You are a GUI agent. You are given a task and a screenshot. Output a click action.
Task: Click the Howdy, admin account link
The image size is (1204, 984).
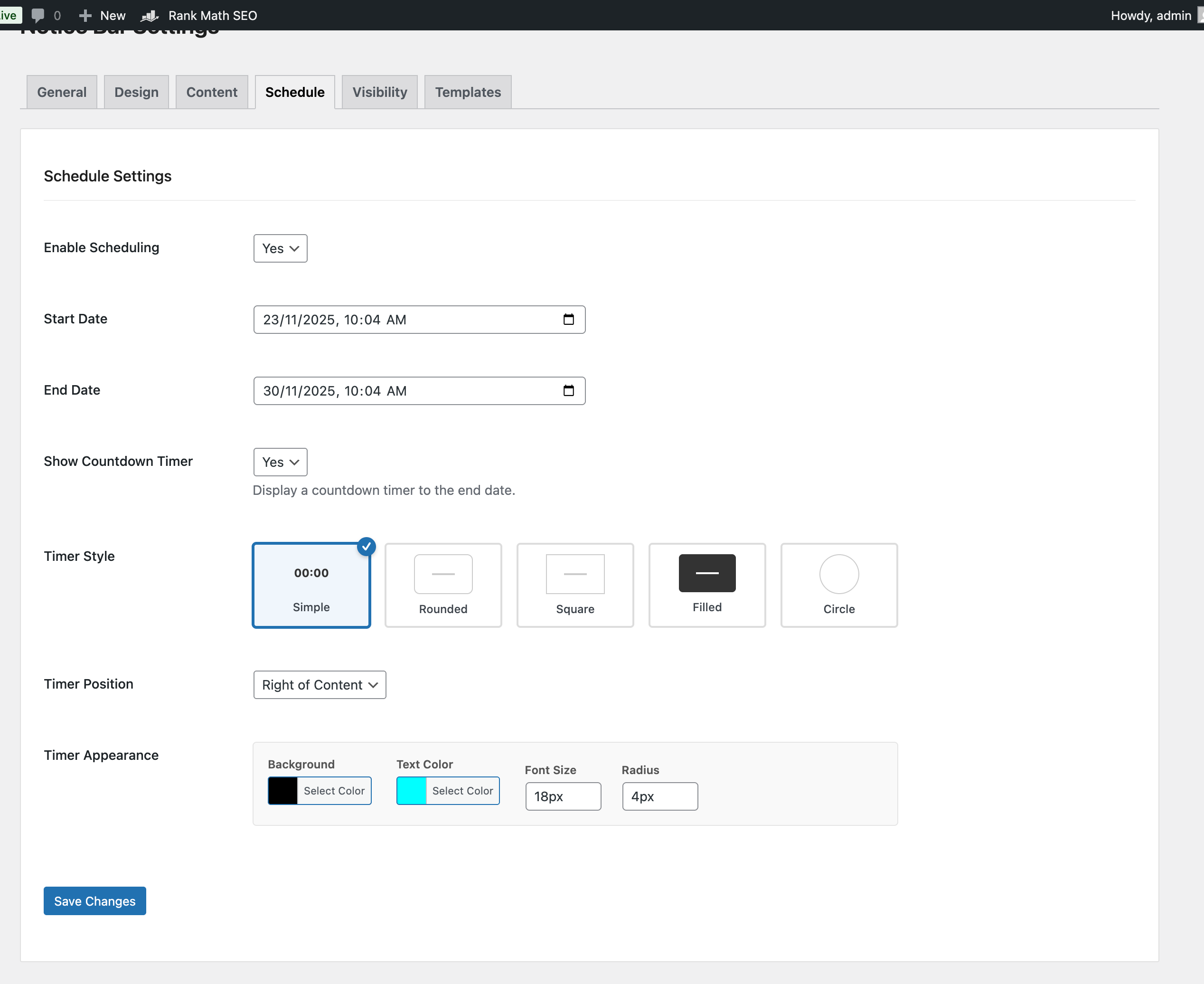pyautogui.click(x=1150, y=15)
